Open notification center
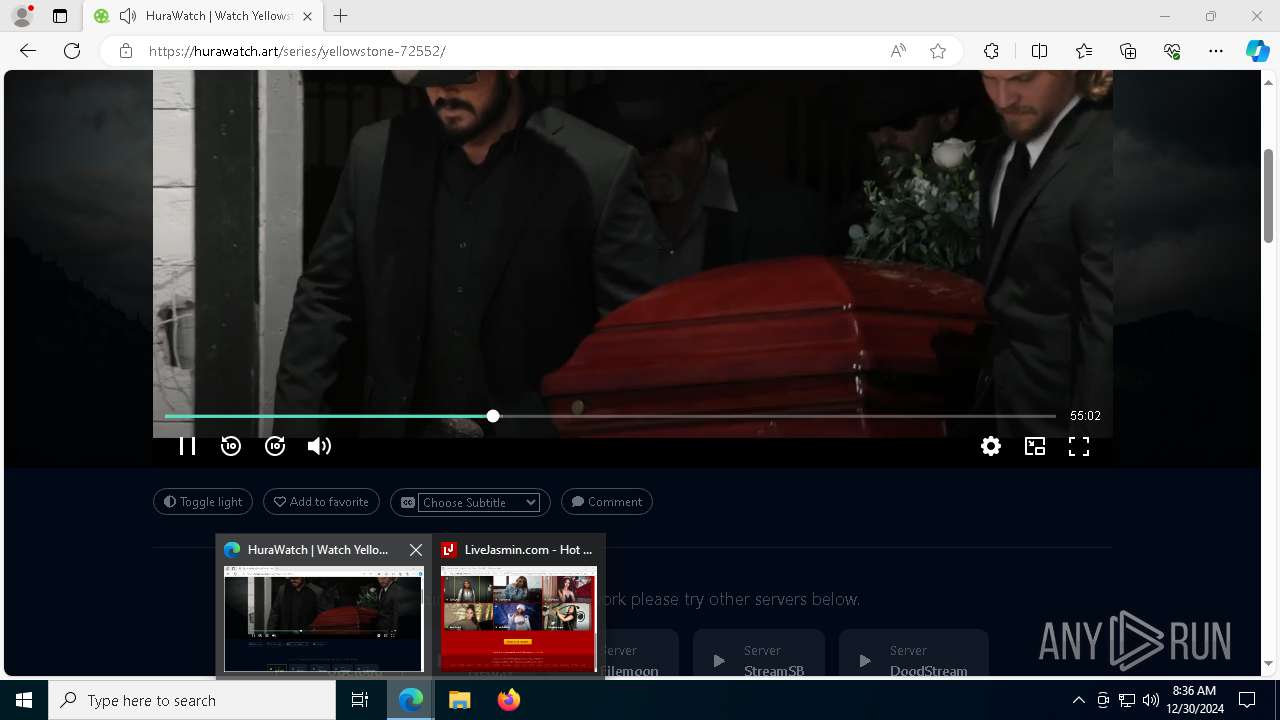1280x720 pixels. 1247,700
